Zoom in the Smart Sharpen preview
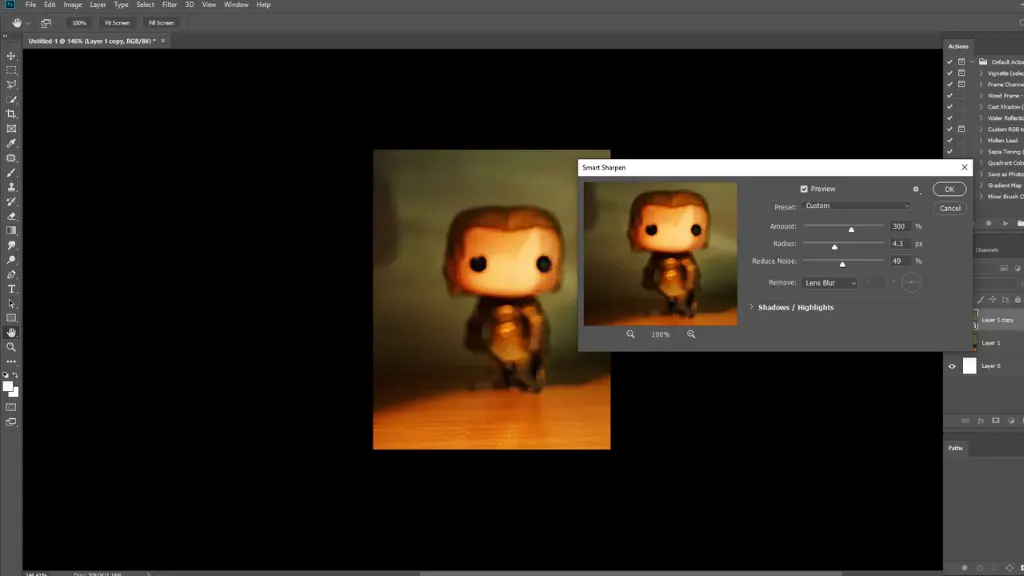1024x576 pixels. pyautogui.click(x=691, y=334)
